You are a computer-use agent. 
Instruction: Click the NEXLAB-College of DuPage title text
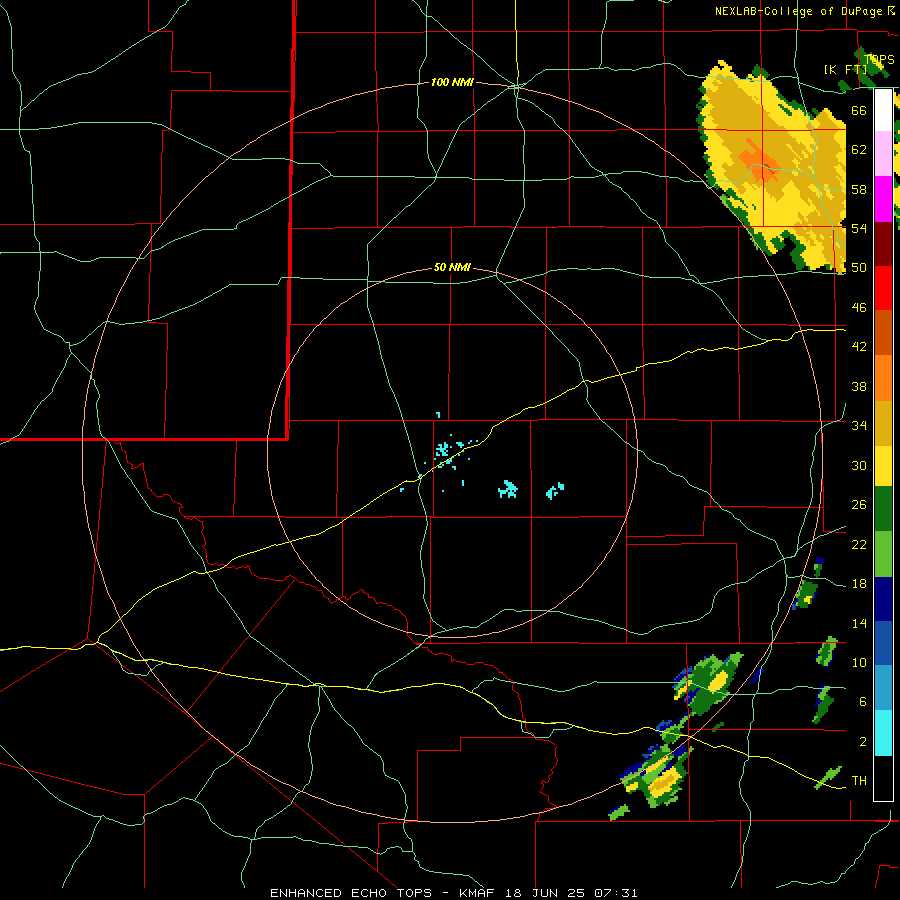pos(798,11)
